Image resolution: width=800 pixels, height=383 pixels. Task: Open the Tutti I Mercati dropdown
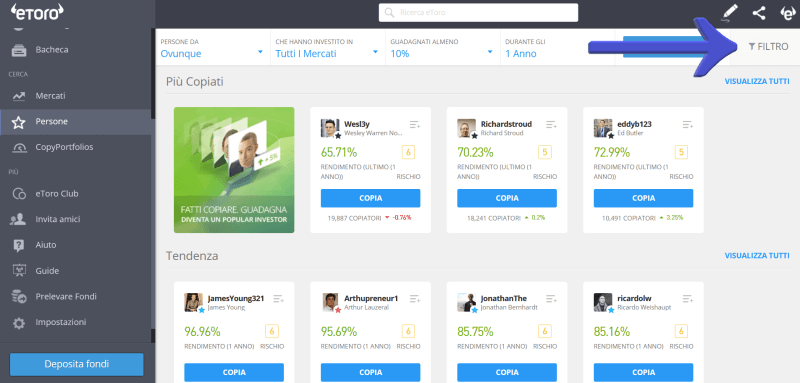328,47
